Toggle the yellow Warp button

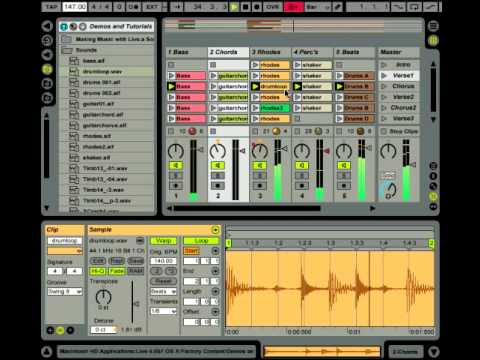[163, 240]
